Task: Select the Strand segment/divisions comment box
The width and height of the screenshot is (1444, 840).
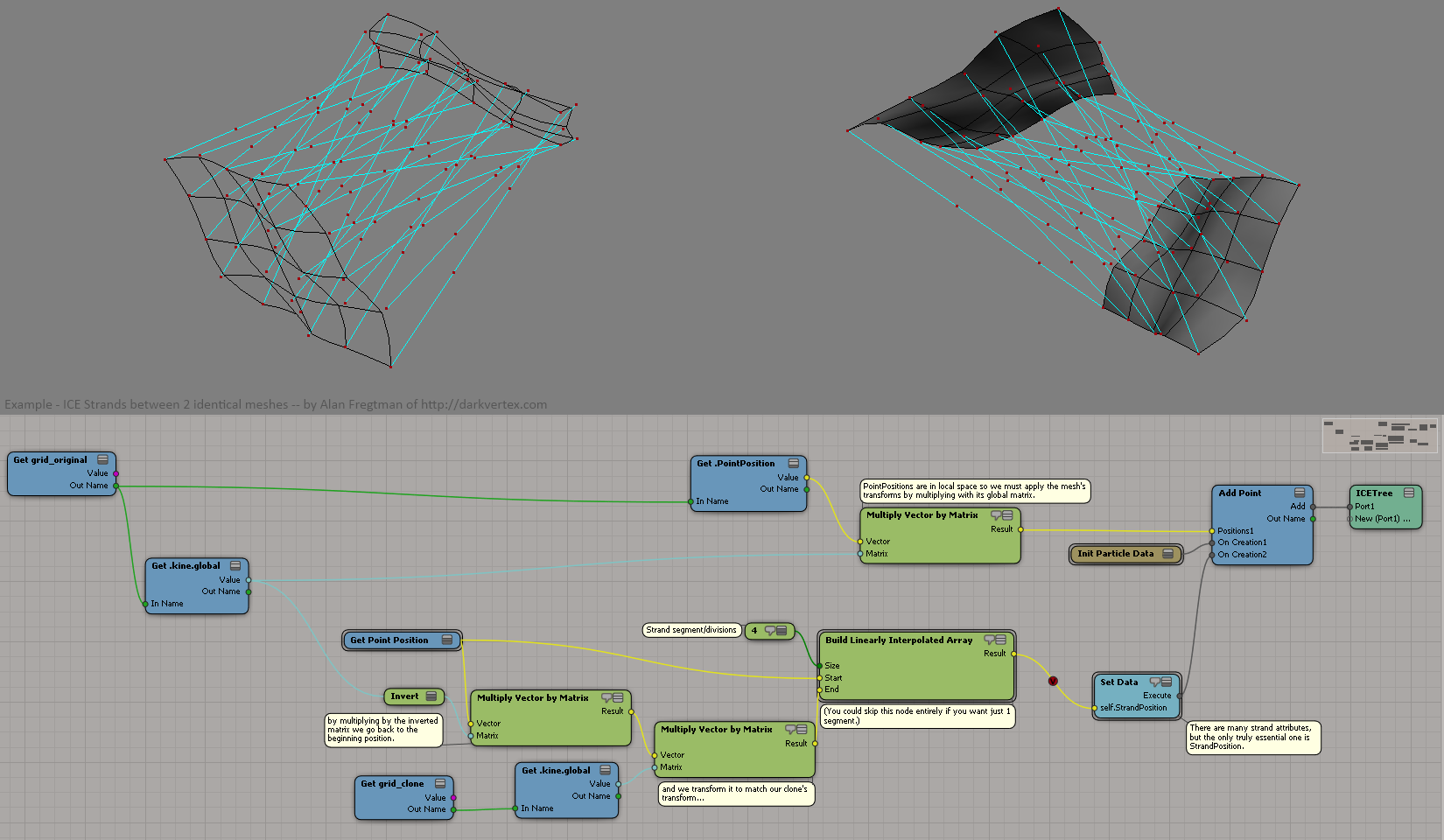Action: [691, 630]
